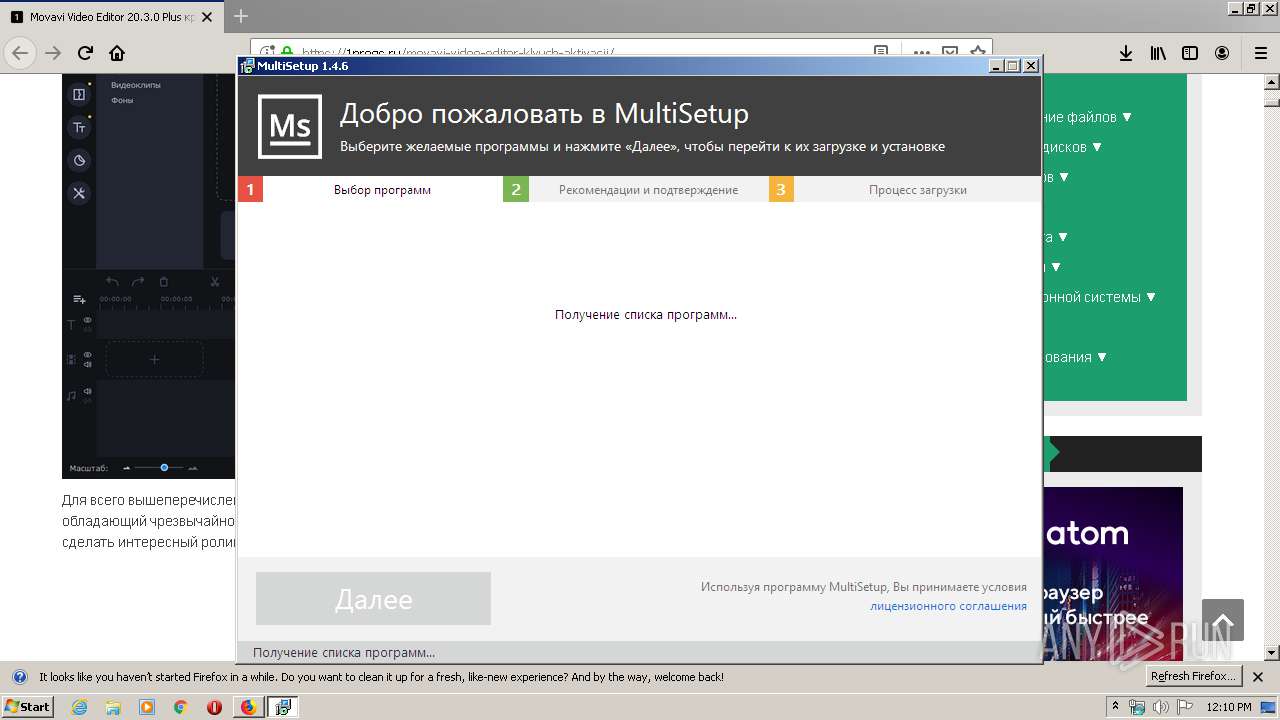This screenshot has width=1280, height=720.
Task: Reload the current Firefox page
Action: pyautogui.click(x=86, y=53)
